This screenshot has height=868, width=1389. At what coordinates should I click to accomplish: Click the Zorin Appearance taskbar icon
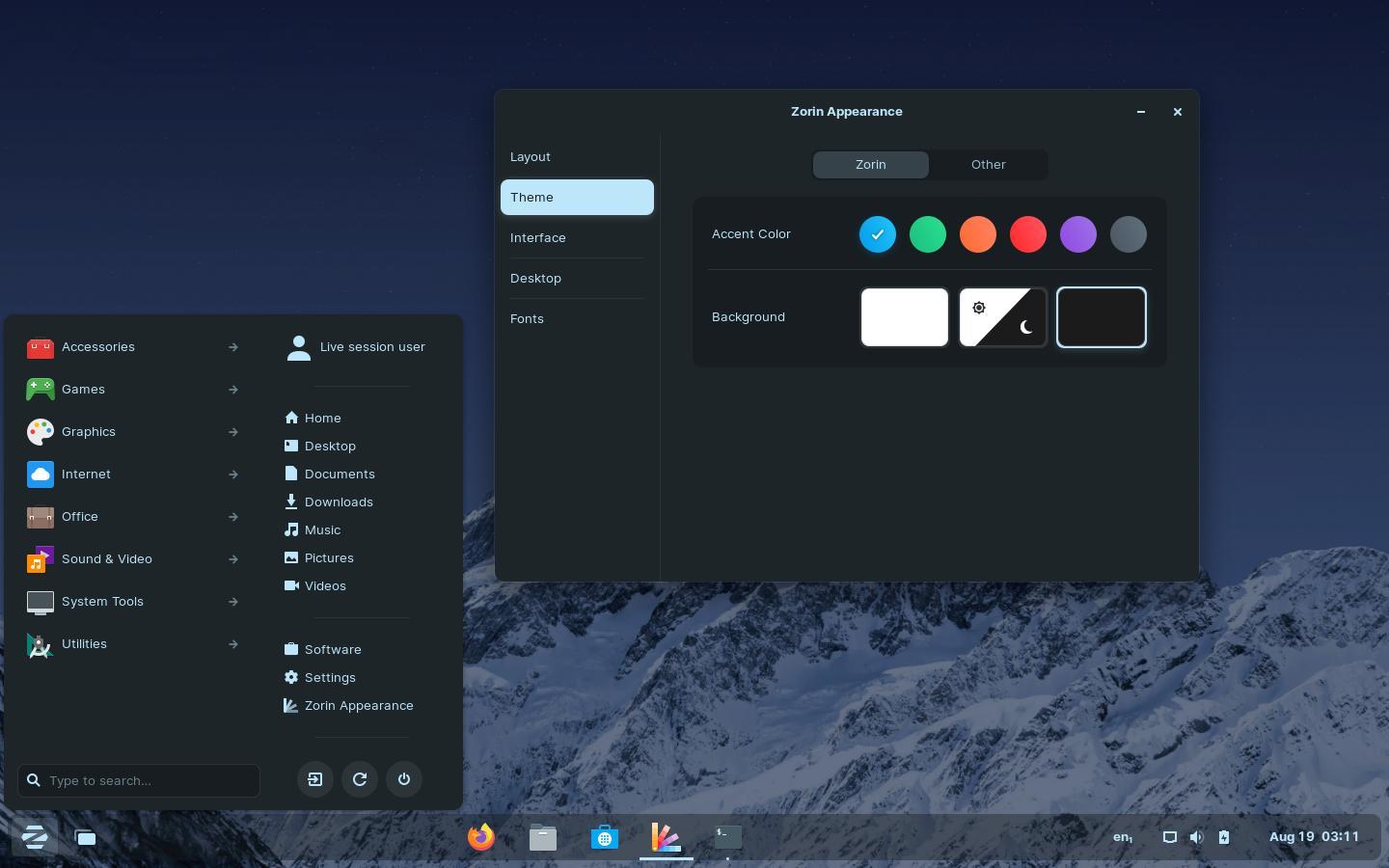coord(667,837)
